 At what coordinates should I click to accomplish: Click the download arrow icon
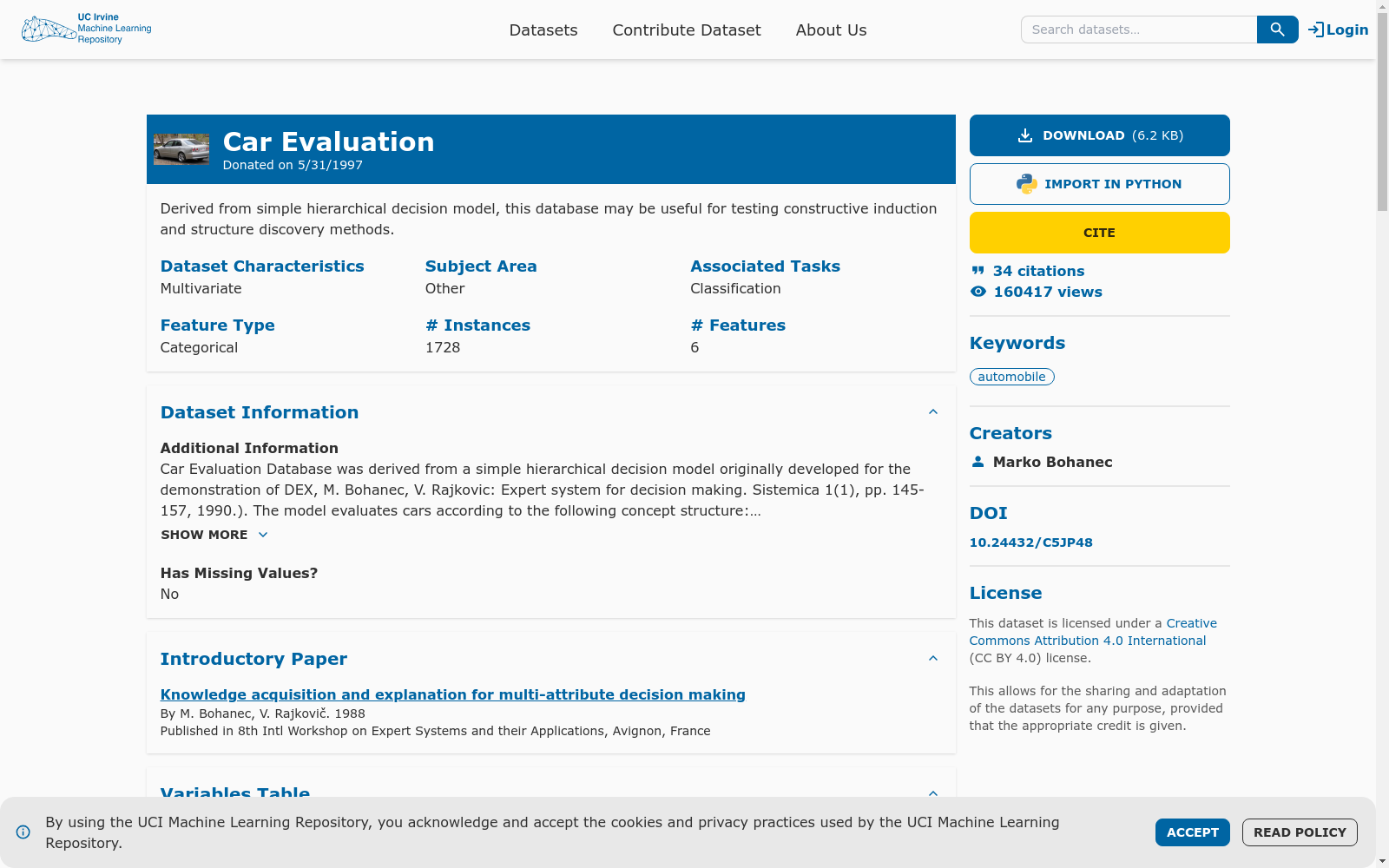pyautogui.click(x=1025, y=135)
